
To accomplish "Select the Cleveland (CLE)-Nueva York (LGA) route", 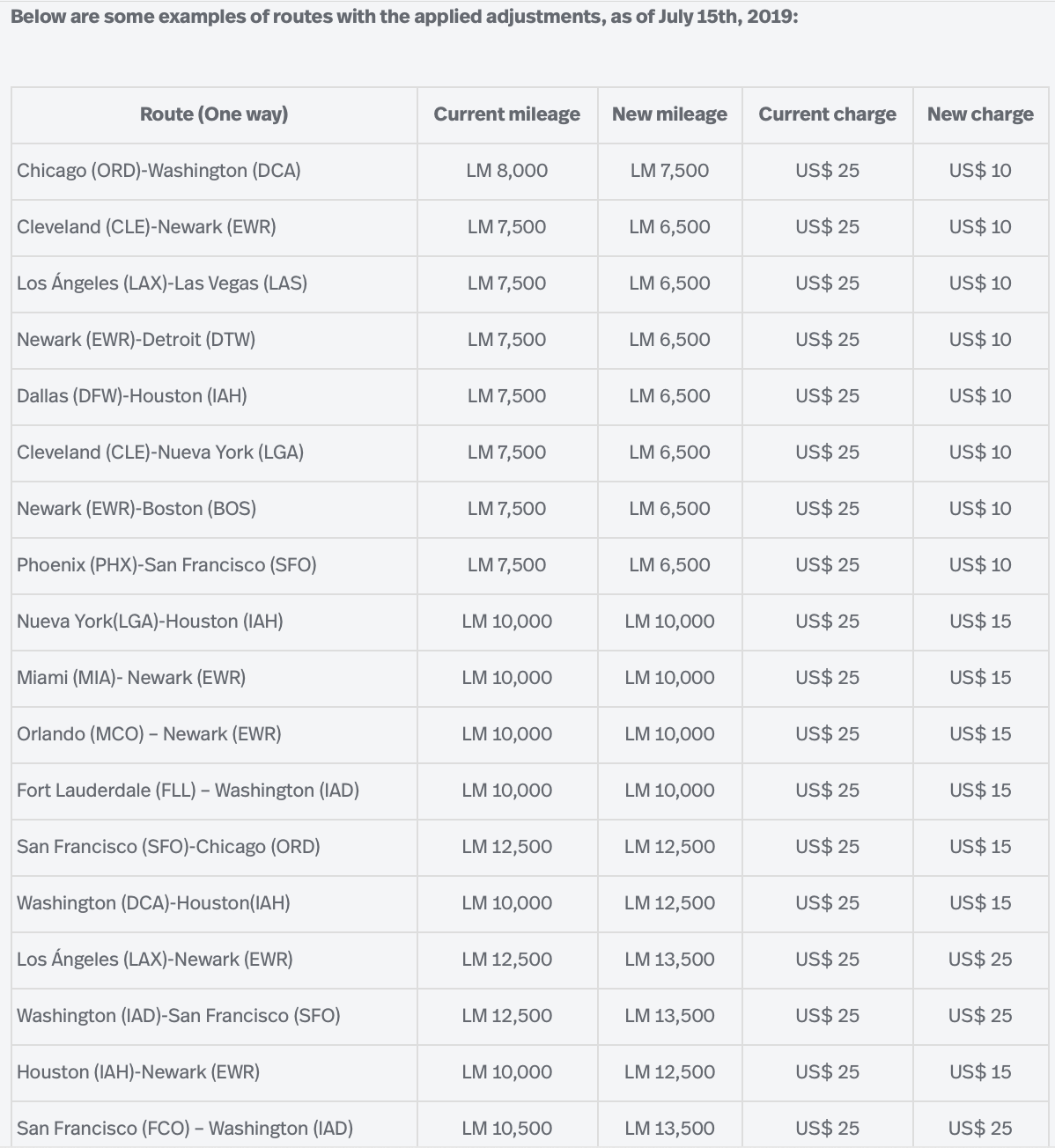I will tap(160, 453).
